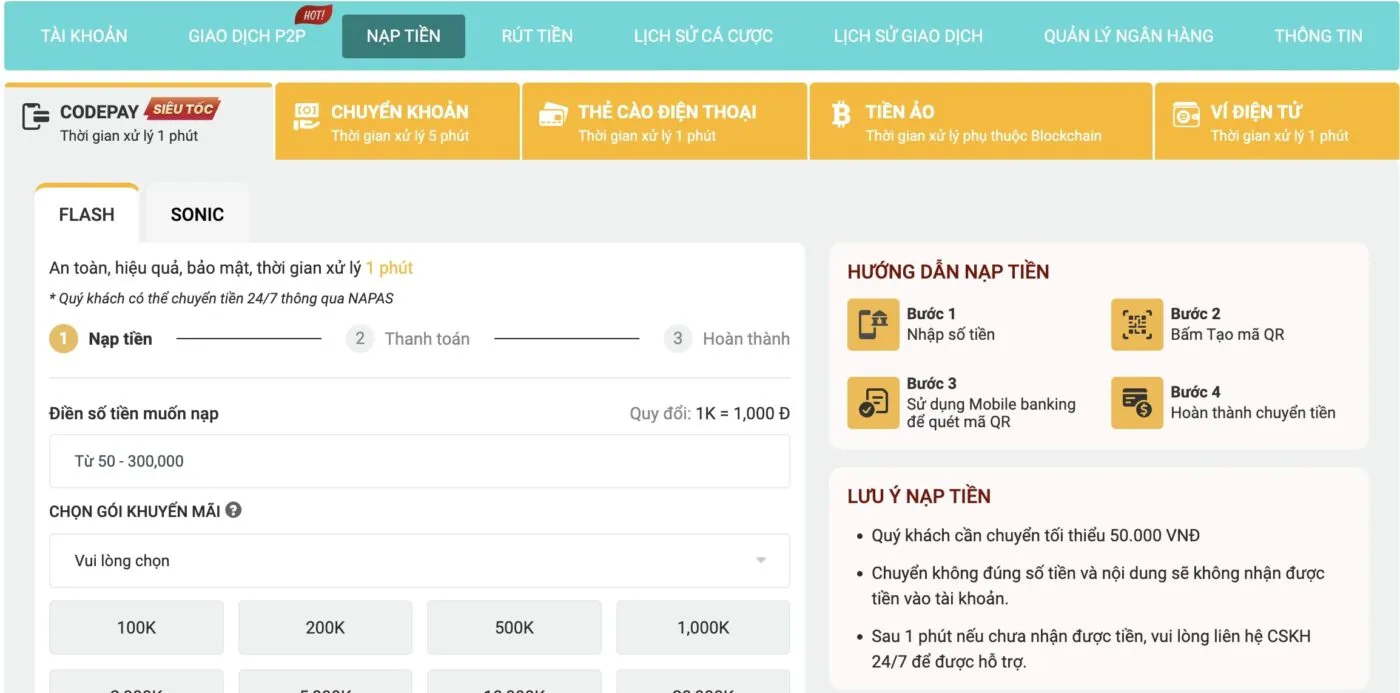Open the RÚT TIỀN menu item

(537, 36)
